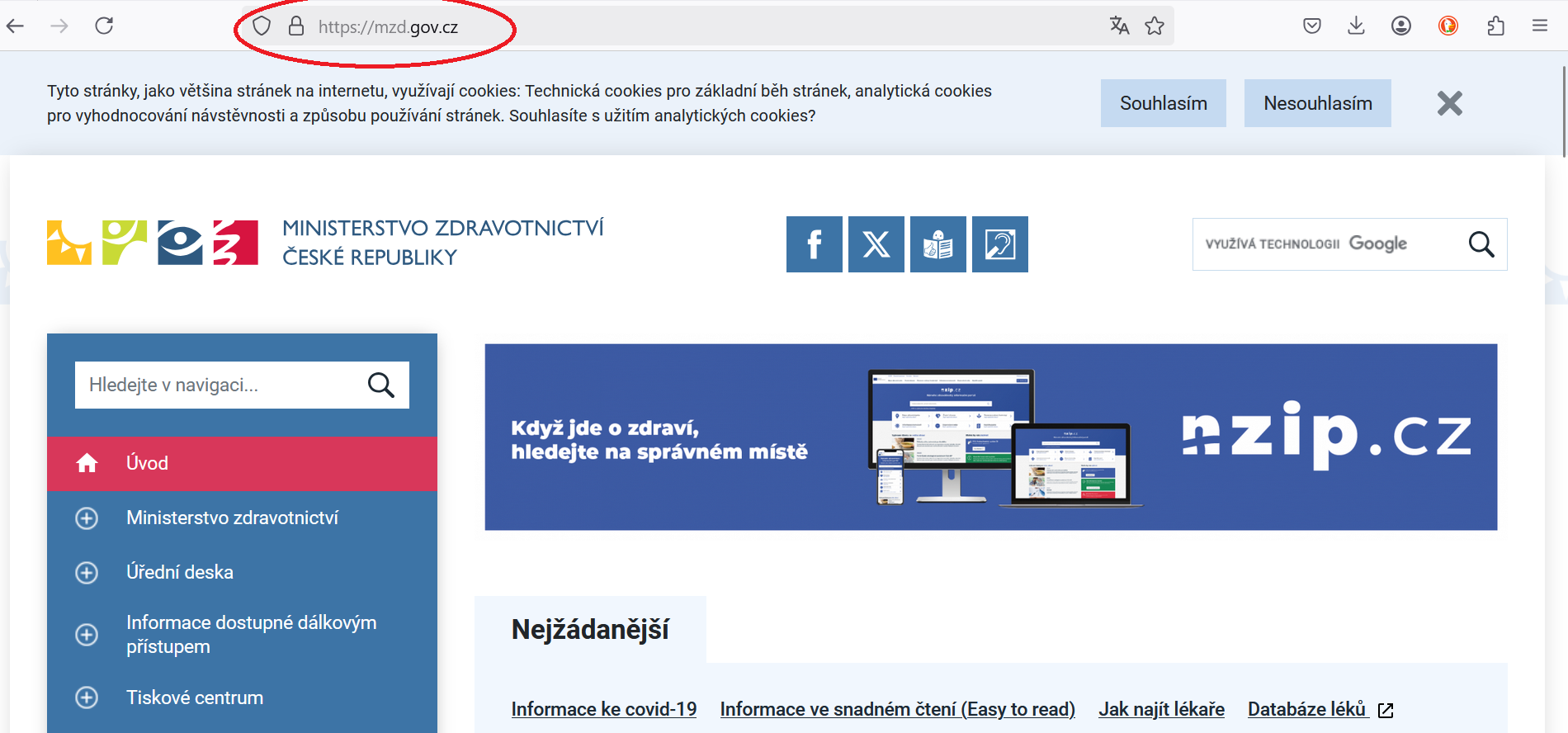Expand the Tiskové centrum section
The width and height of the screenshot is (1568, 733).
(87, 698)
